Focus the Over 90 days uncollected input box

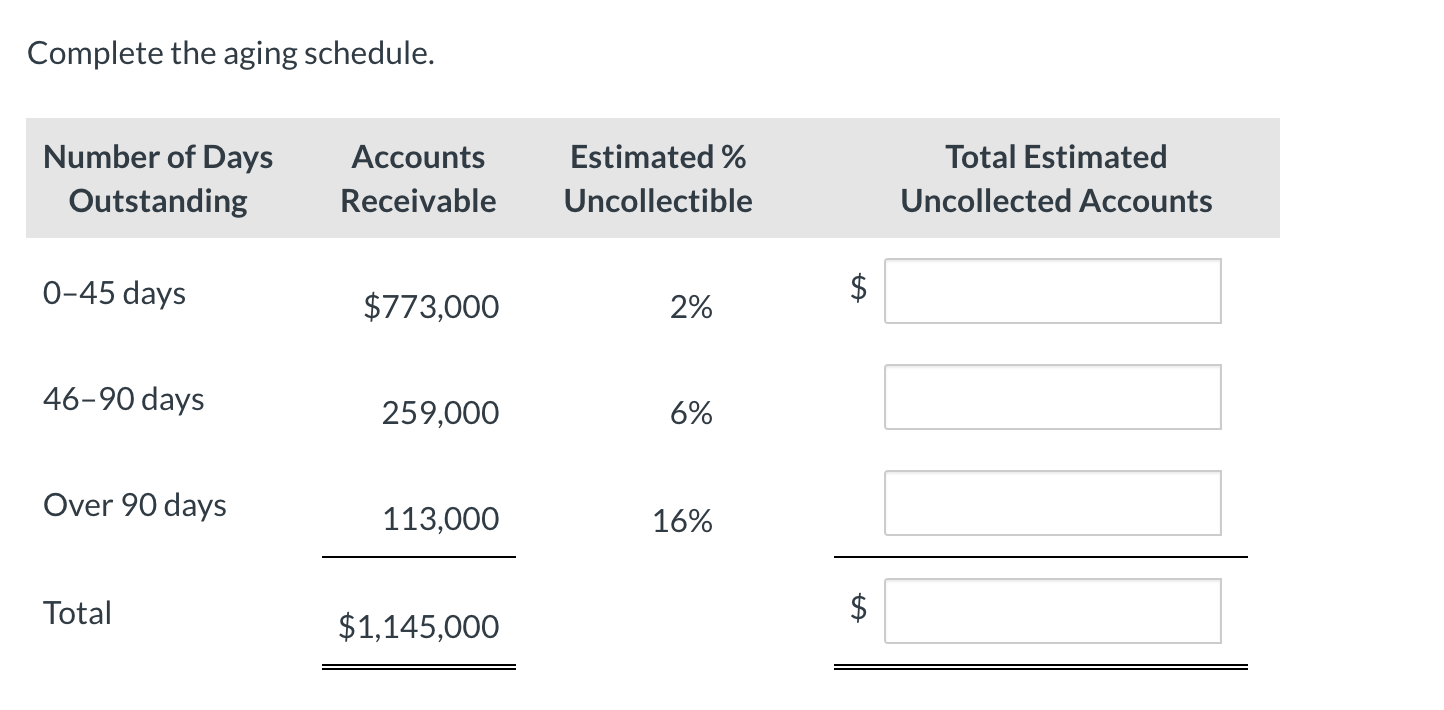(1052, 503)
